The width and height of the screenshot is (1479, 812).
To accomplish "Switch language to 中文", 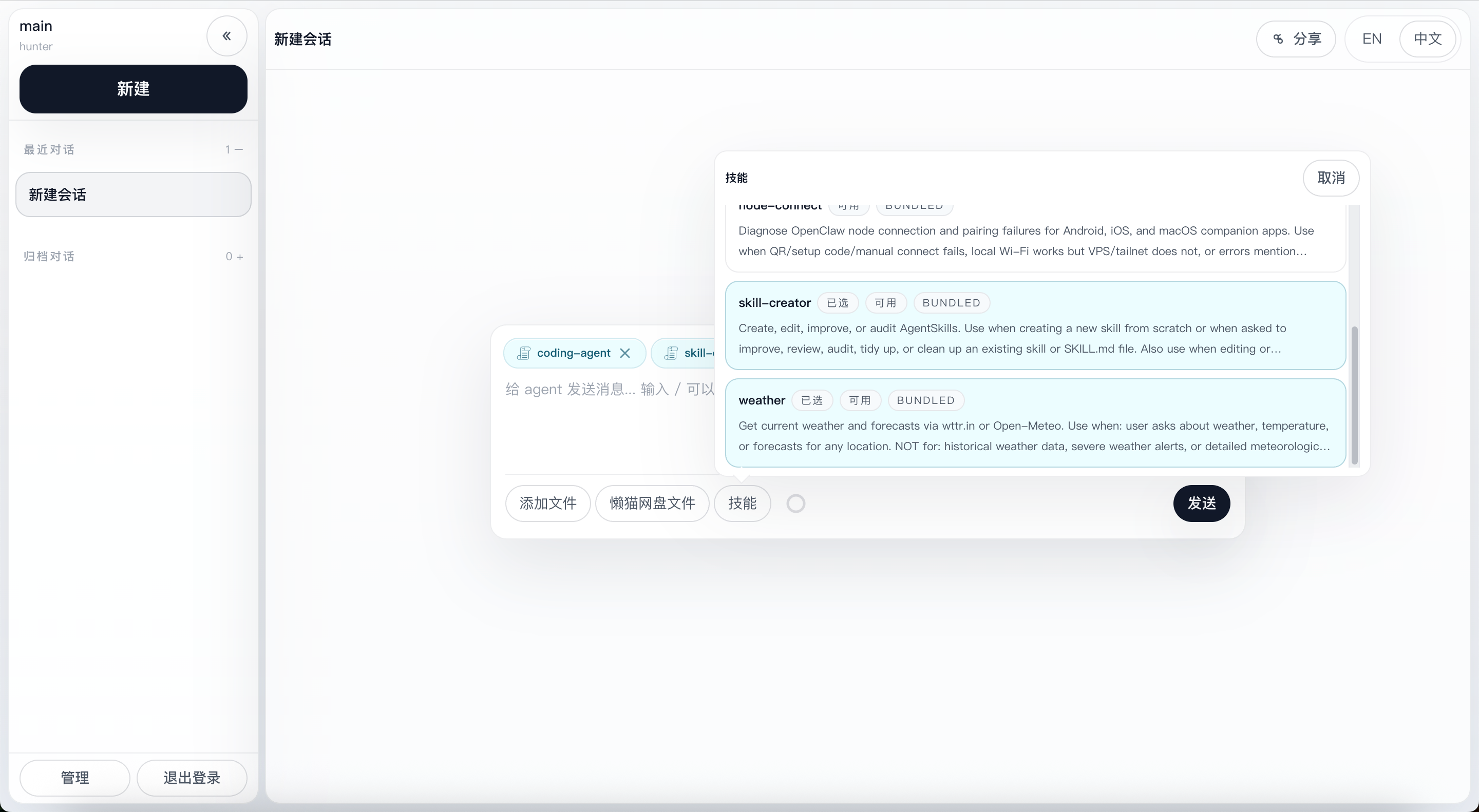I will click(1427, 39).
